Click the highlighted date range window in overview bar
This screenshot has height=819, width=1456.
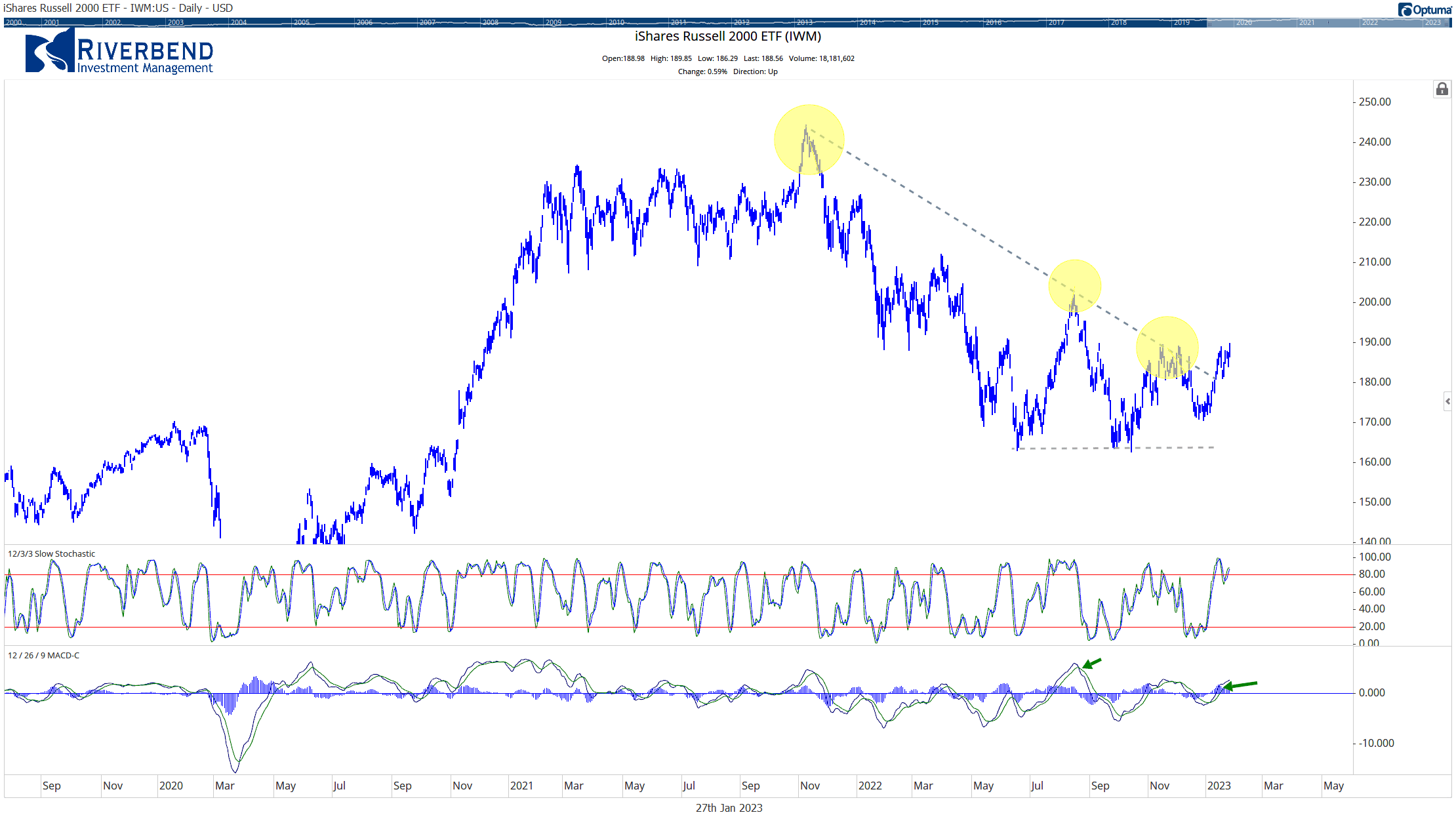click(1329, 22)
